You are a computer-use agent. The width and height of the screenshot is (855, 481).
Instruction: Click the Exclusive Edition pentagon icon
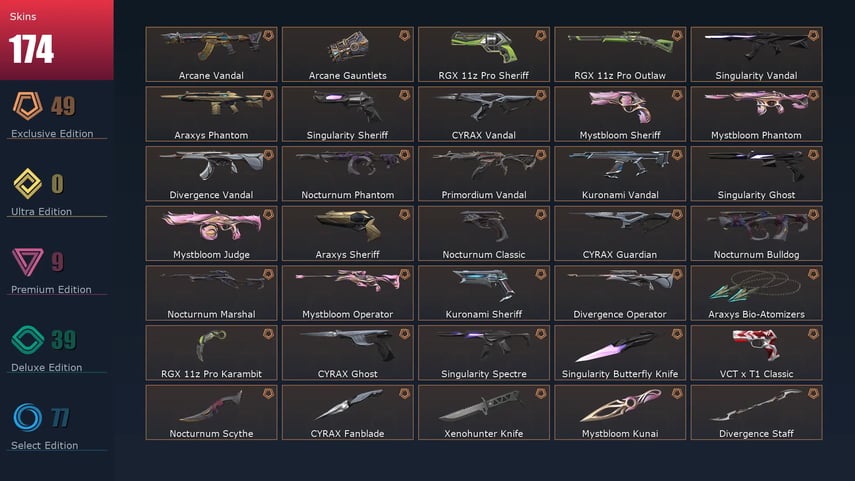click(27, 106)
